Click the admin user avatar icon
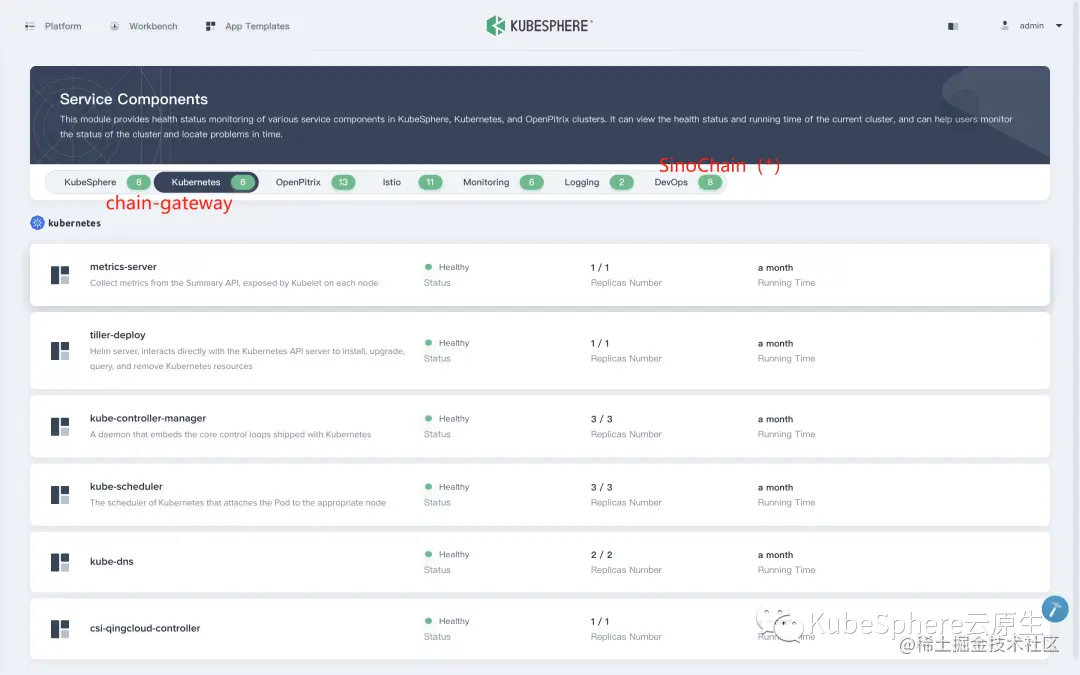This screenshot has height=675, width=1080. pyautogui.click(x=1004, y=25)
